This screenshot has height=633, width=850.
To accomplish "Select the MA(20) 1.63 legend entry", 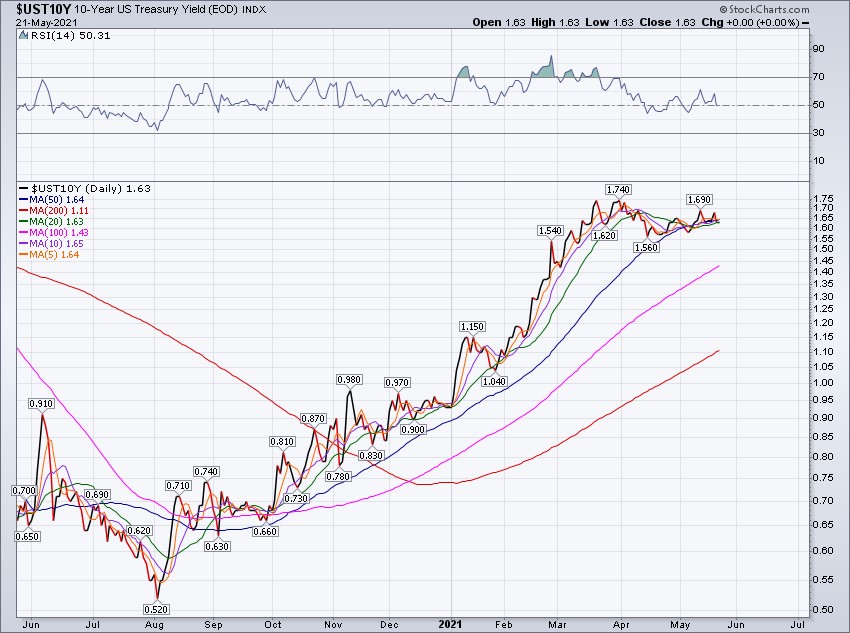I will click(58, 221).
